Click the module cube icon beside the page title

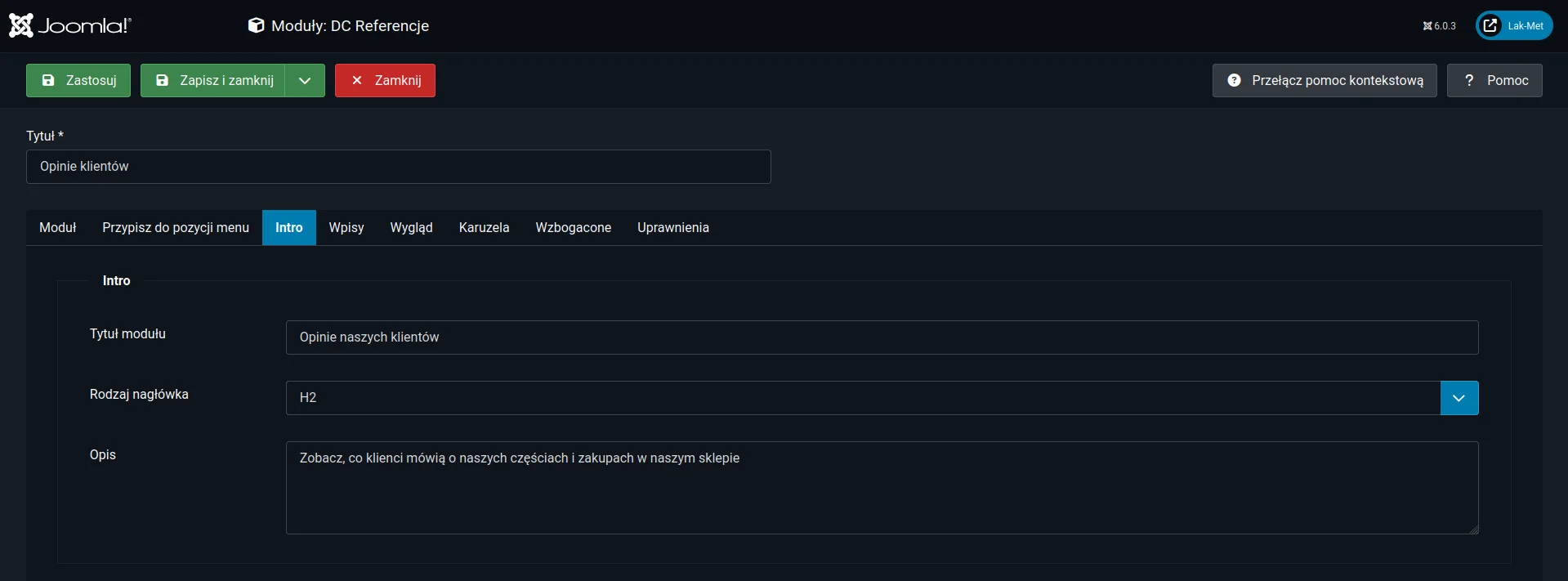[x=256, y=25]
